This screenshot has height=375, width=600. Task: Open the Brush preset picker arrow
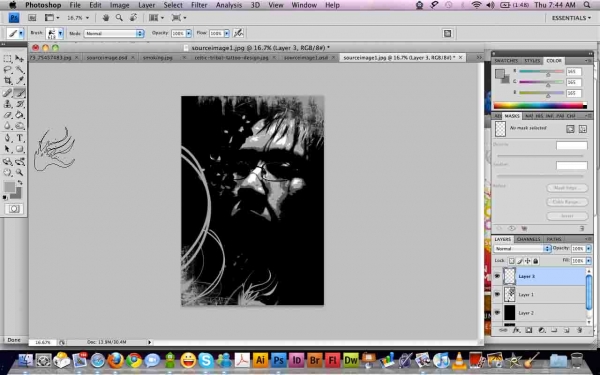point(60,33)
